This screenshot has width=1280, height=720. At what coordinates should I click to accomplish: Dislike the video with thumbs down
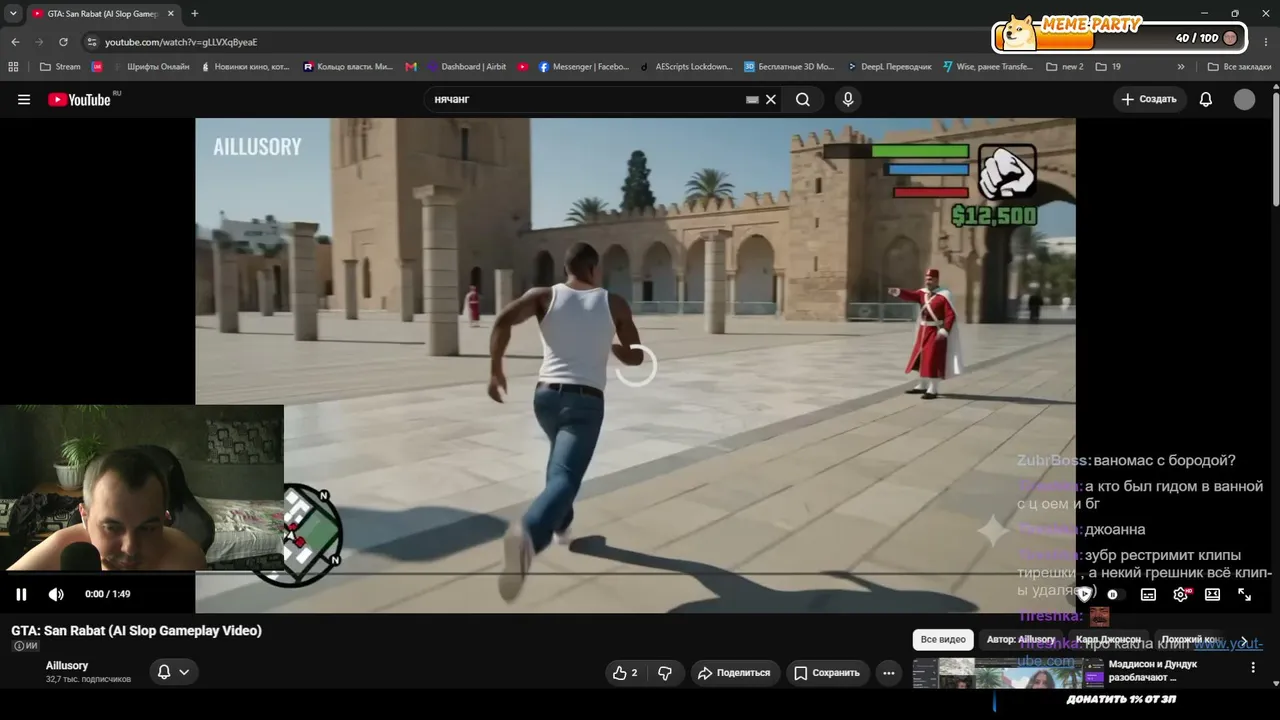pos(665,673)
